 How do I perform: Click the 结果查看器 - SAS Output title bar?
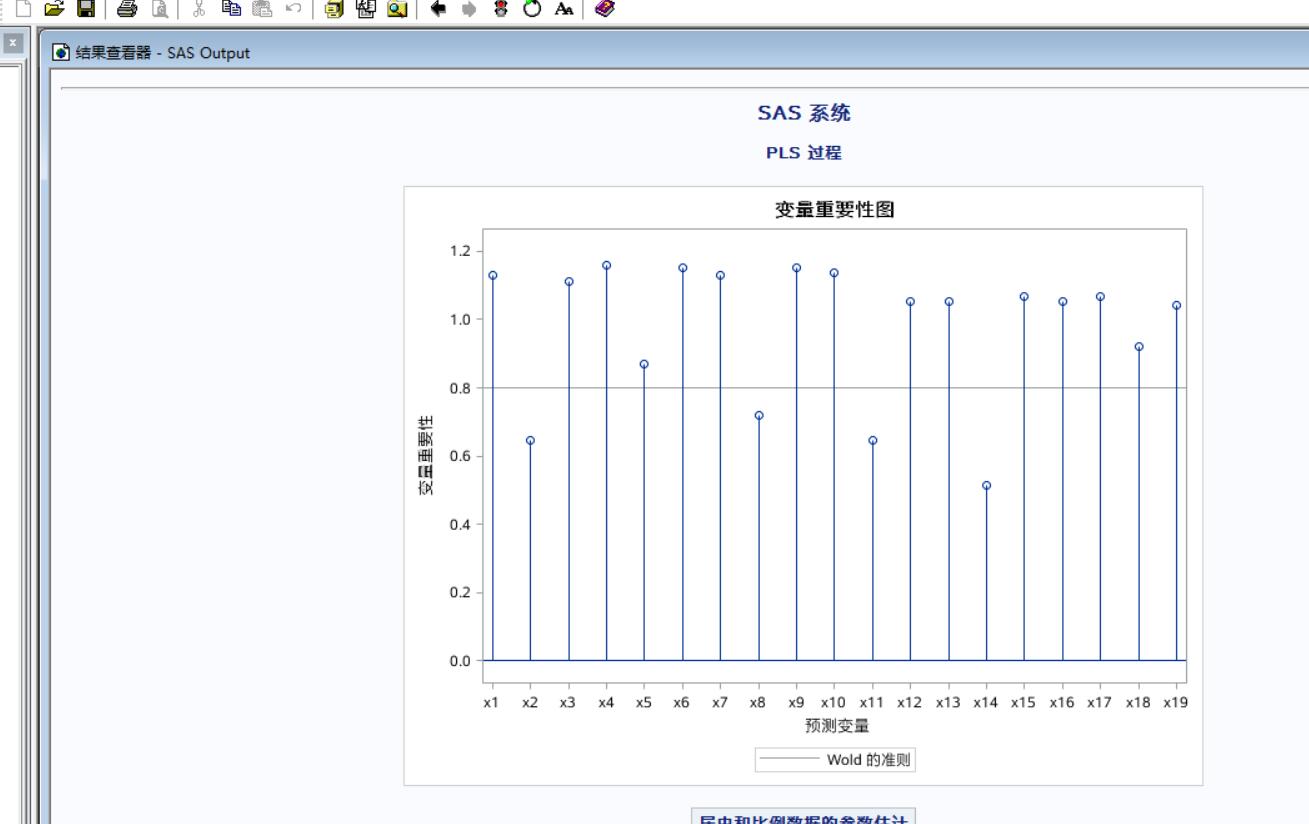pos(676,52)
